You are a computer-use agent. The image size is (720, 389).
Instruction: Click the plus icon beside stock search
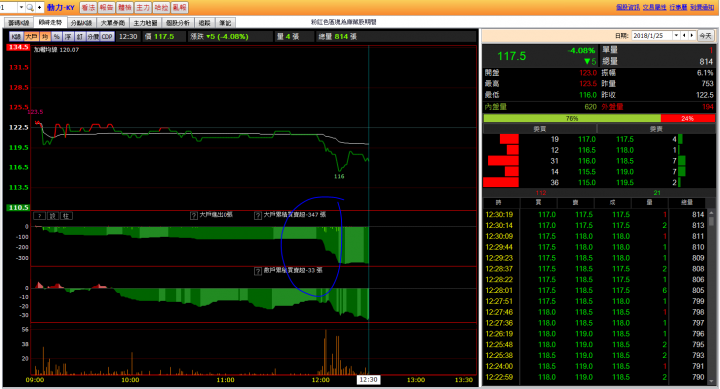pos(39,7)
